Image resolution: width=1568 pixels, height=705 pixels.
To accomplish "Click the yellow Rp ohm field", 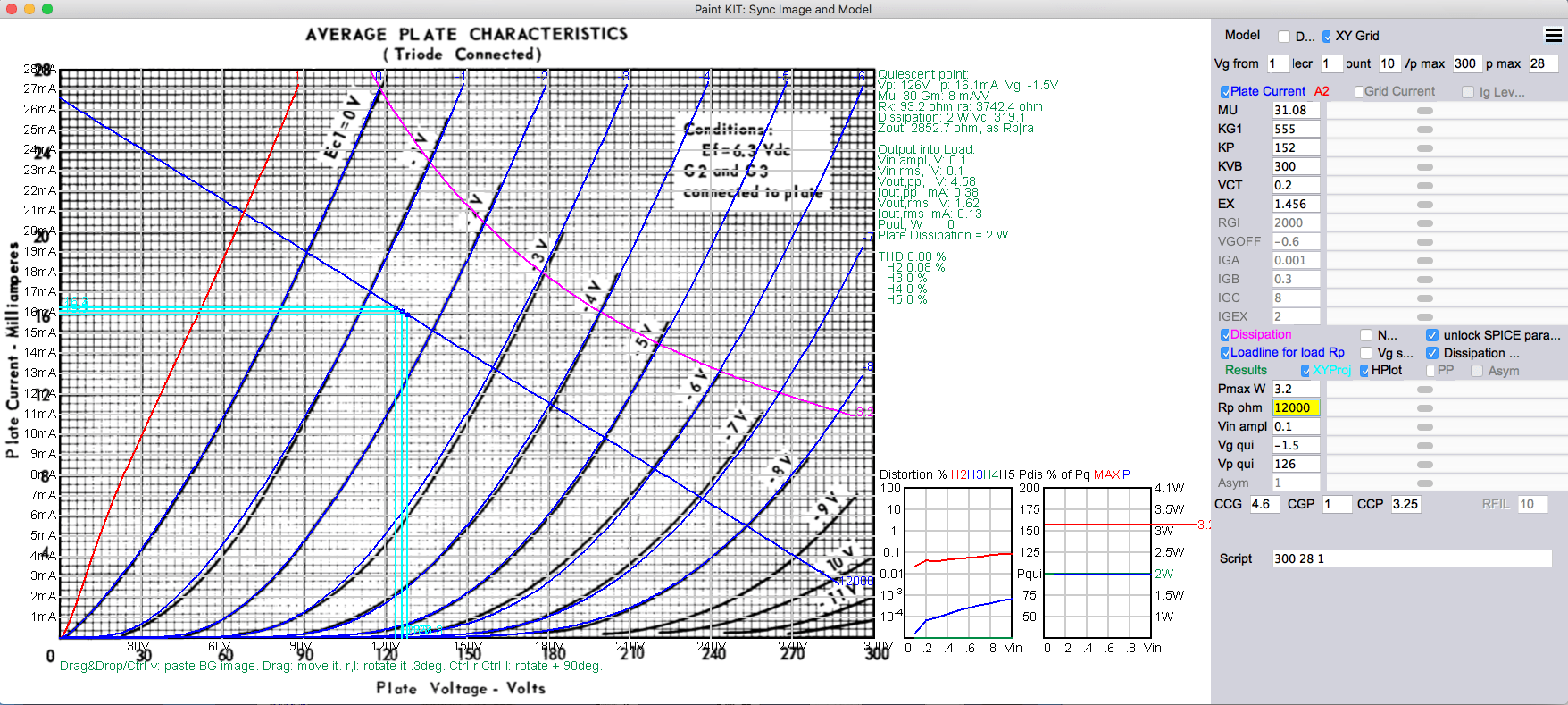I will click(1296, 407).
